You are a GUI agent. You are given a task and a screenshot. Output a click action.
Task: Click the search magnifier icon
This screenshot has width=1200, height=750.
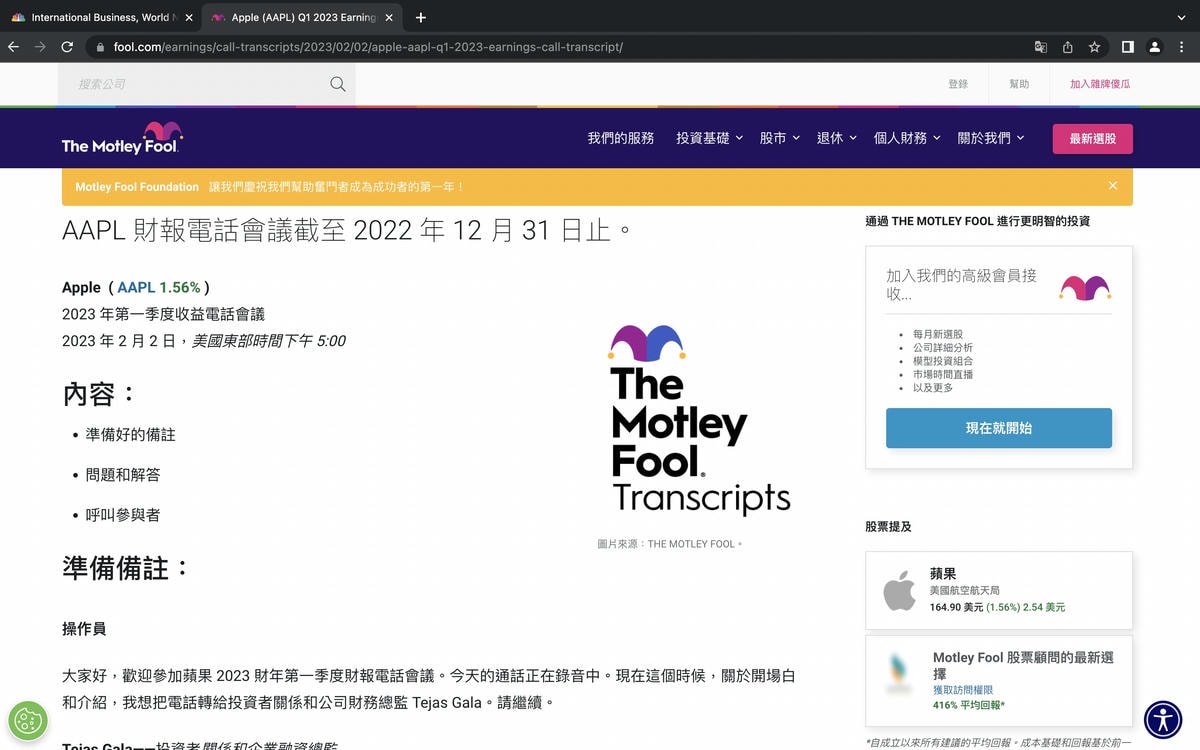338,84
